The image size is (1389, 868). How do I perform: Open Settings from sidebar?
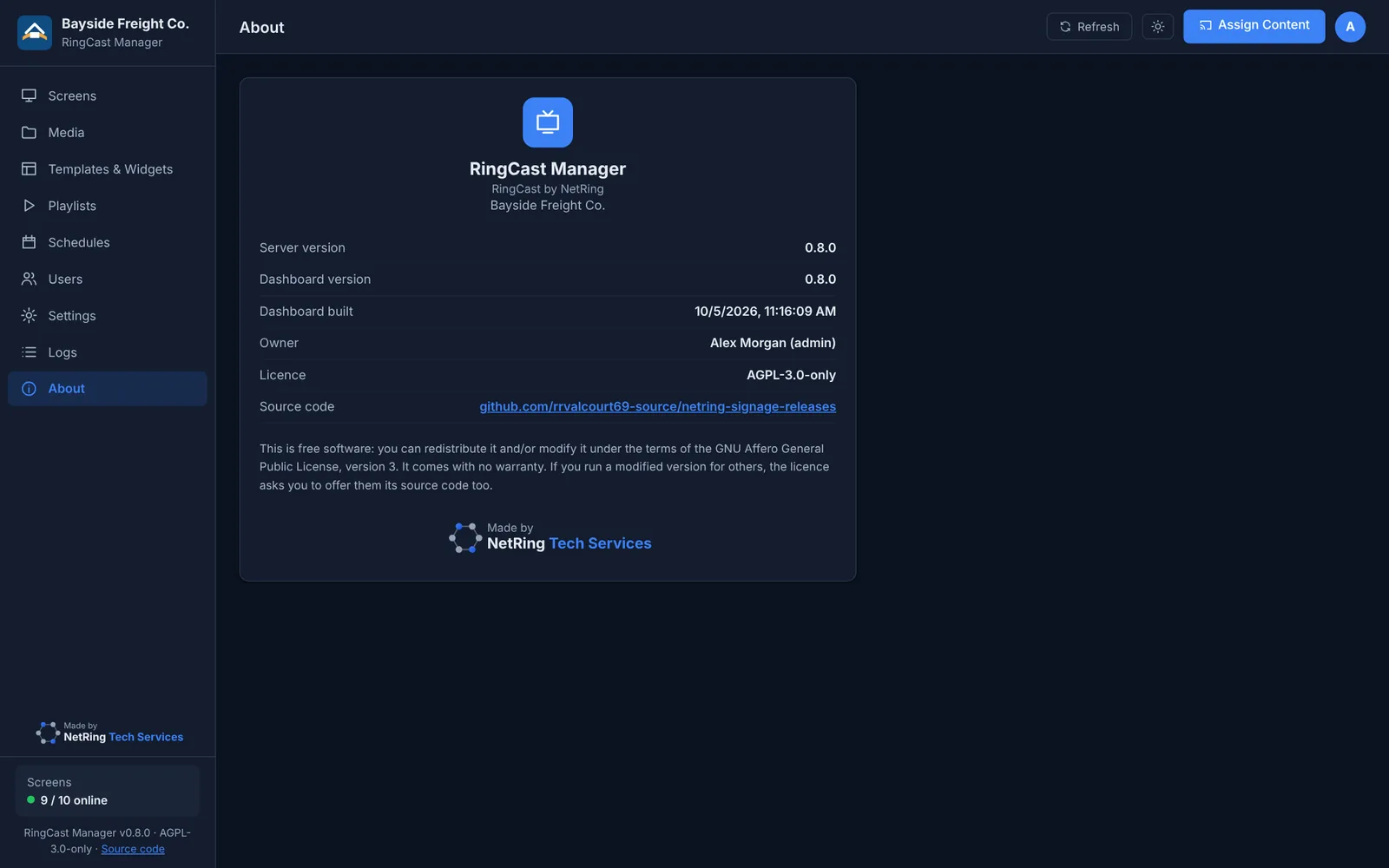108,315
